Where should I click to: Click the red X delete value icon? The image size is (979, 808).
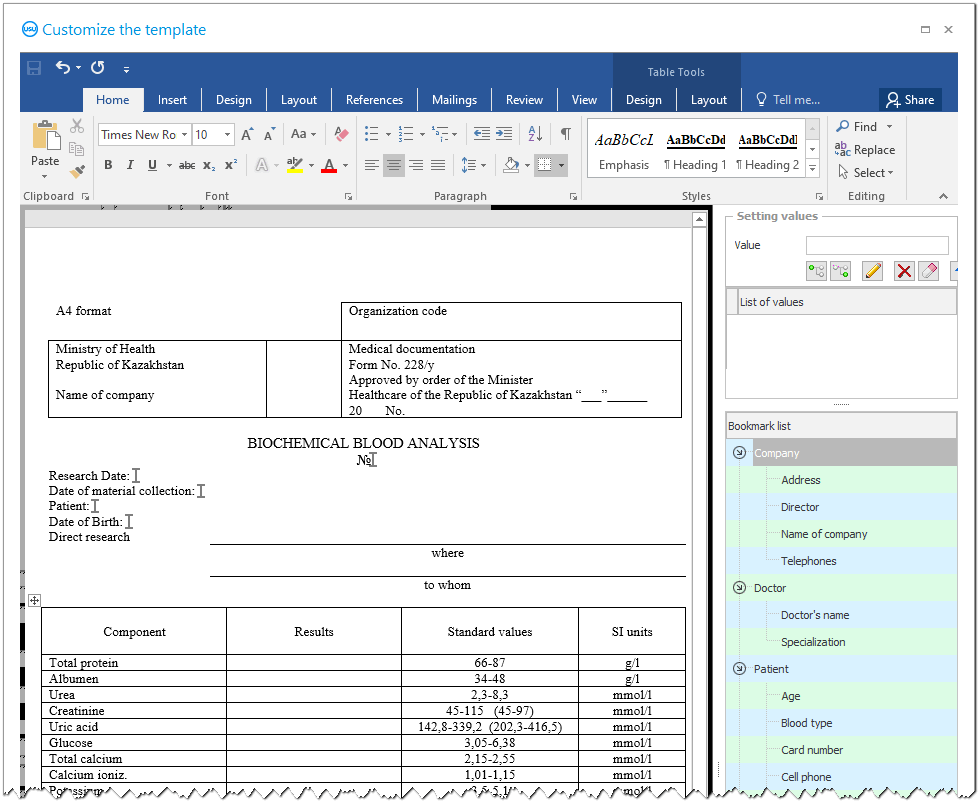point(904,271)
